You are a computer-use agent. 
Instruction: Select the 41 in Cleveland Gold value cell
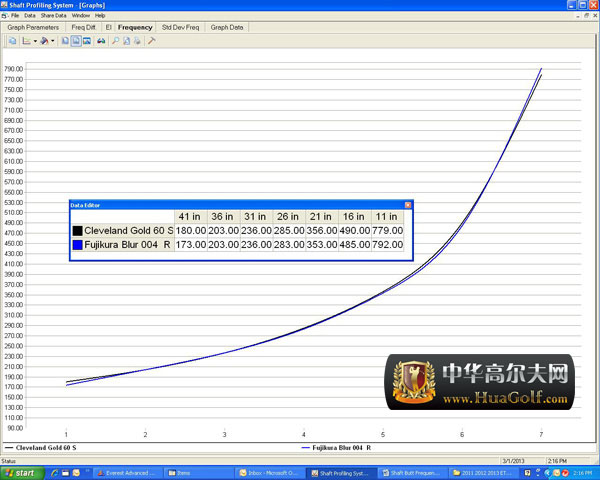[190, 230]
